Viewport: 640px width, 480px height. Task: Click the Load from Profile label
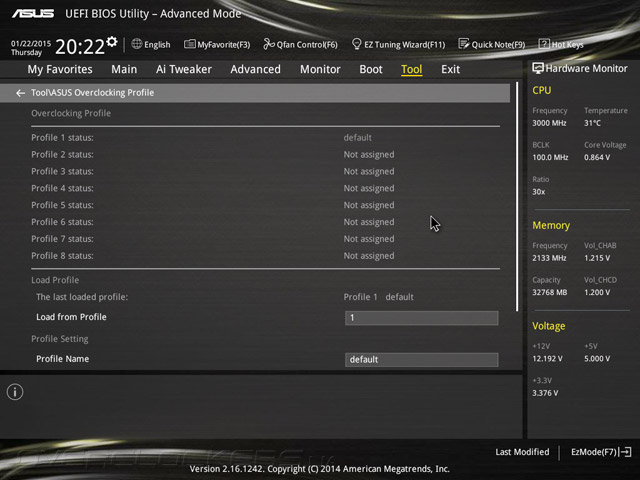tap(71, 317)
